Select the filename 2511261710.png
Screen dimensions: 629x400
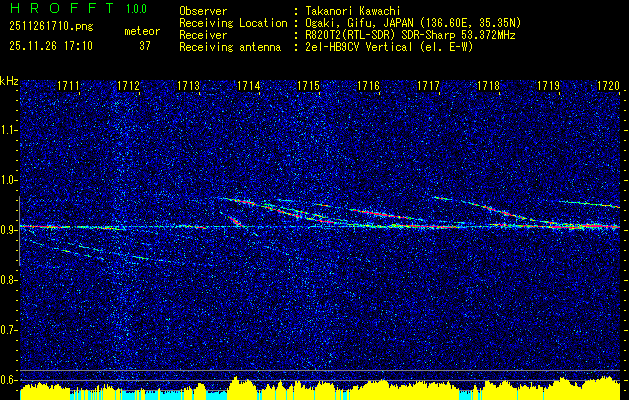[51, 27]
